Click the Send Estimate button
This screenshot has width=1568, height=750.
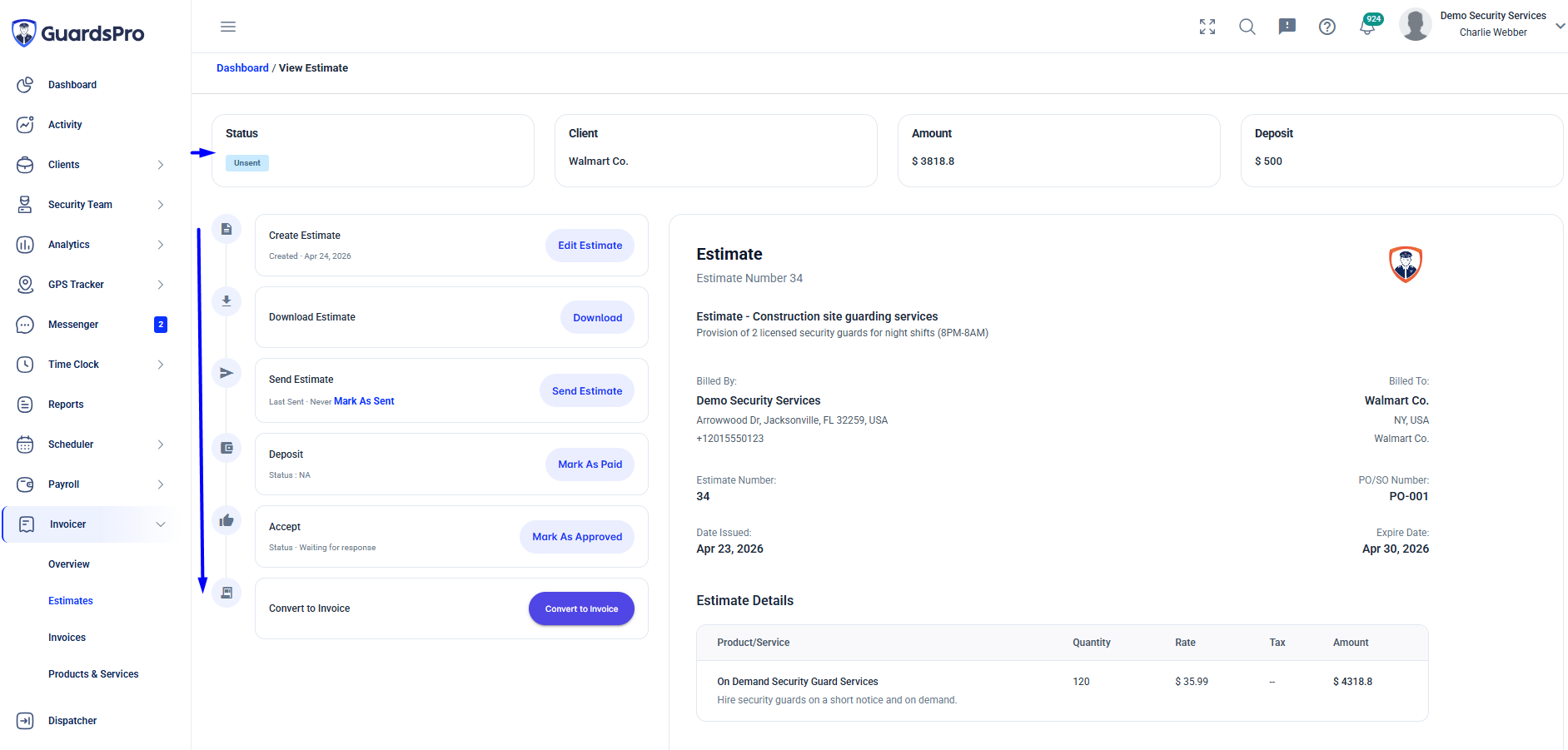pyautogui.click(x=587, y=391)
